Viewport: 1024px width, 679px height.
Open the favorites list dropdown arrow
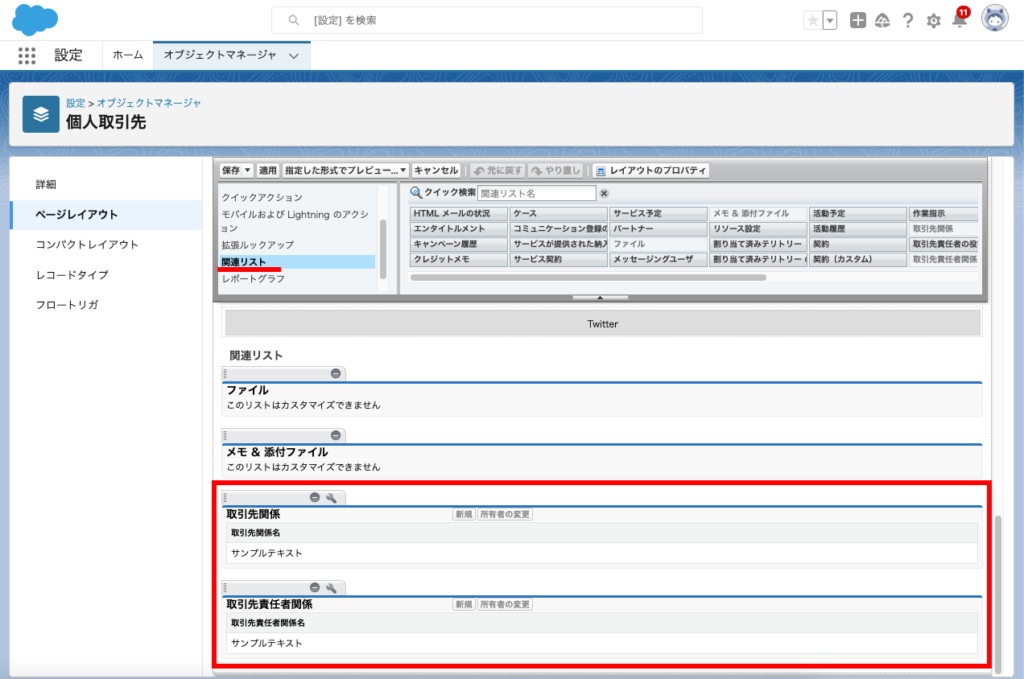(830, 20)
